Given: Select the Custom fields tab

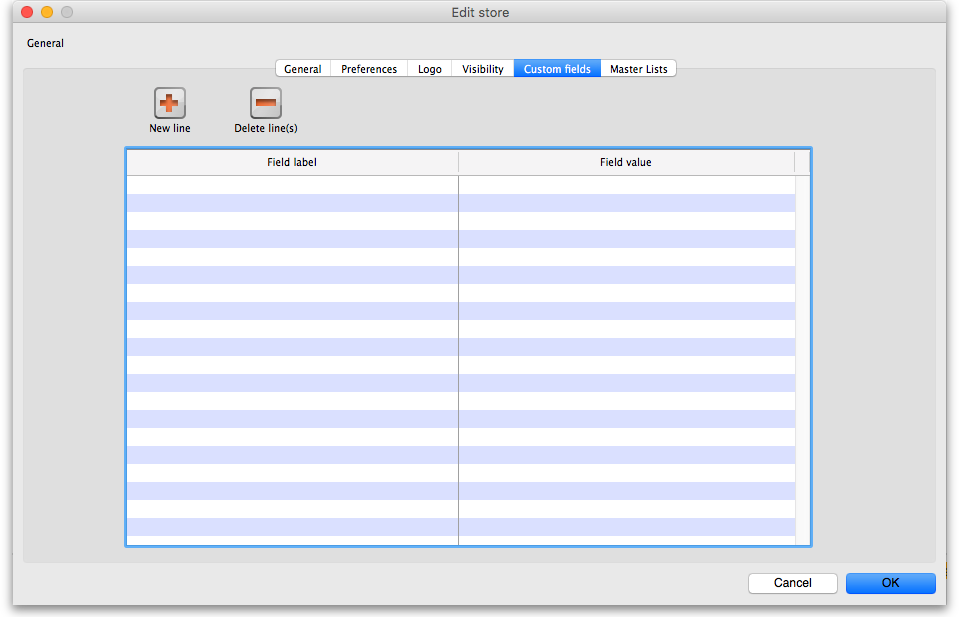Looking at the screenshot, I should click(x=556, y=69).
